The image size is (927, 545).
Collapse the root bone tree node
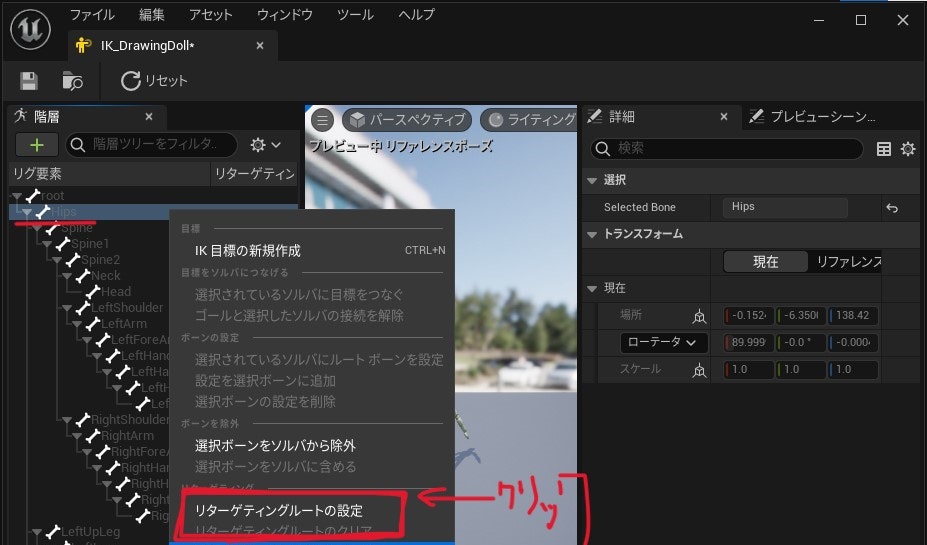(x=17, y=196)
